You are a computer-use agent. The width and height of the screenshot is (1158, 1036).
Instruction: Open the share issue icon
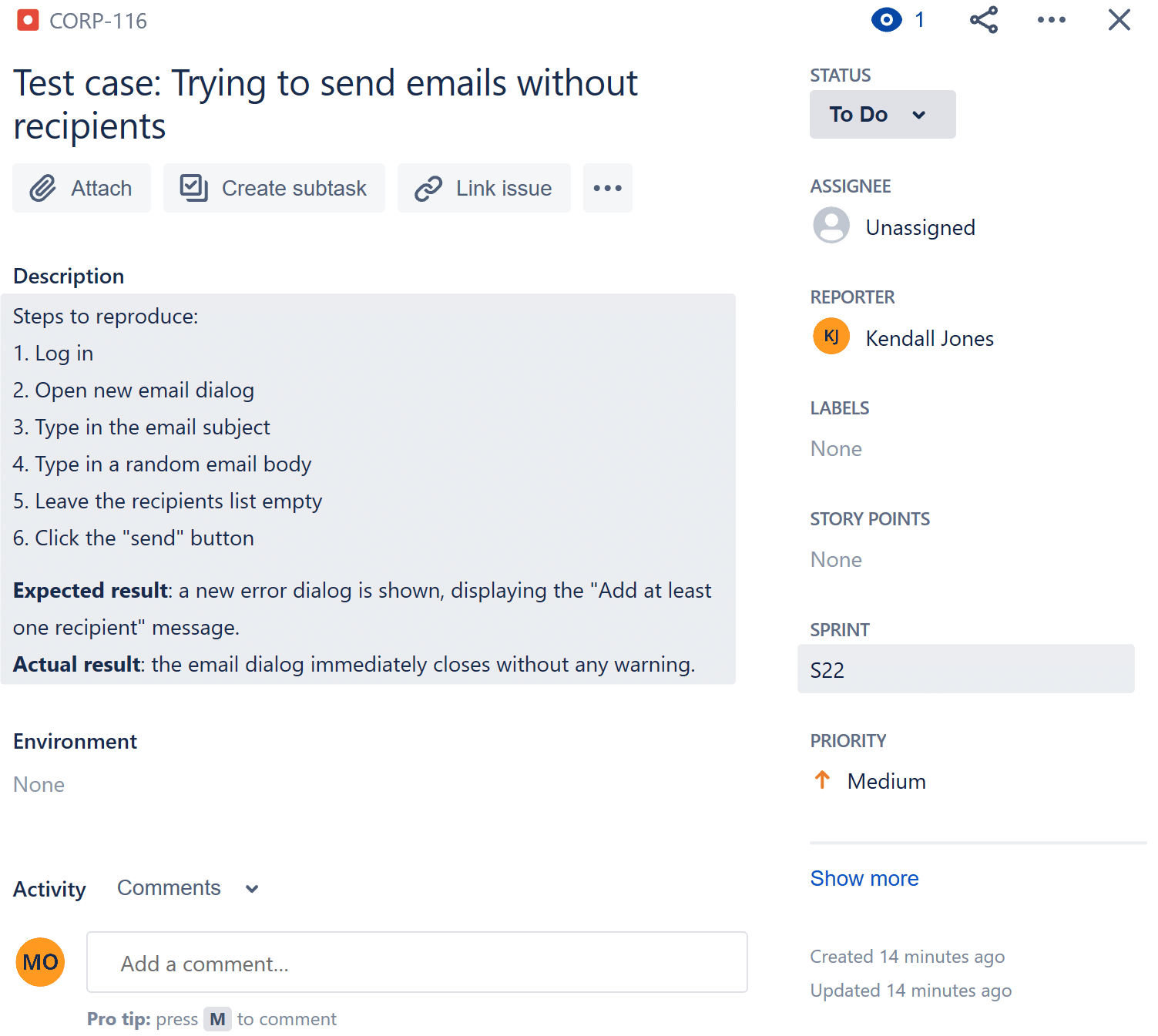(984, 20)
